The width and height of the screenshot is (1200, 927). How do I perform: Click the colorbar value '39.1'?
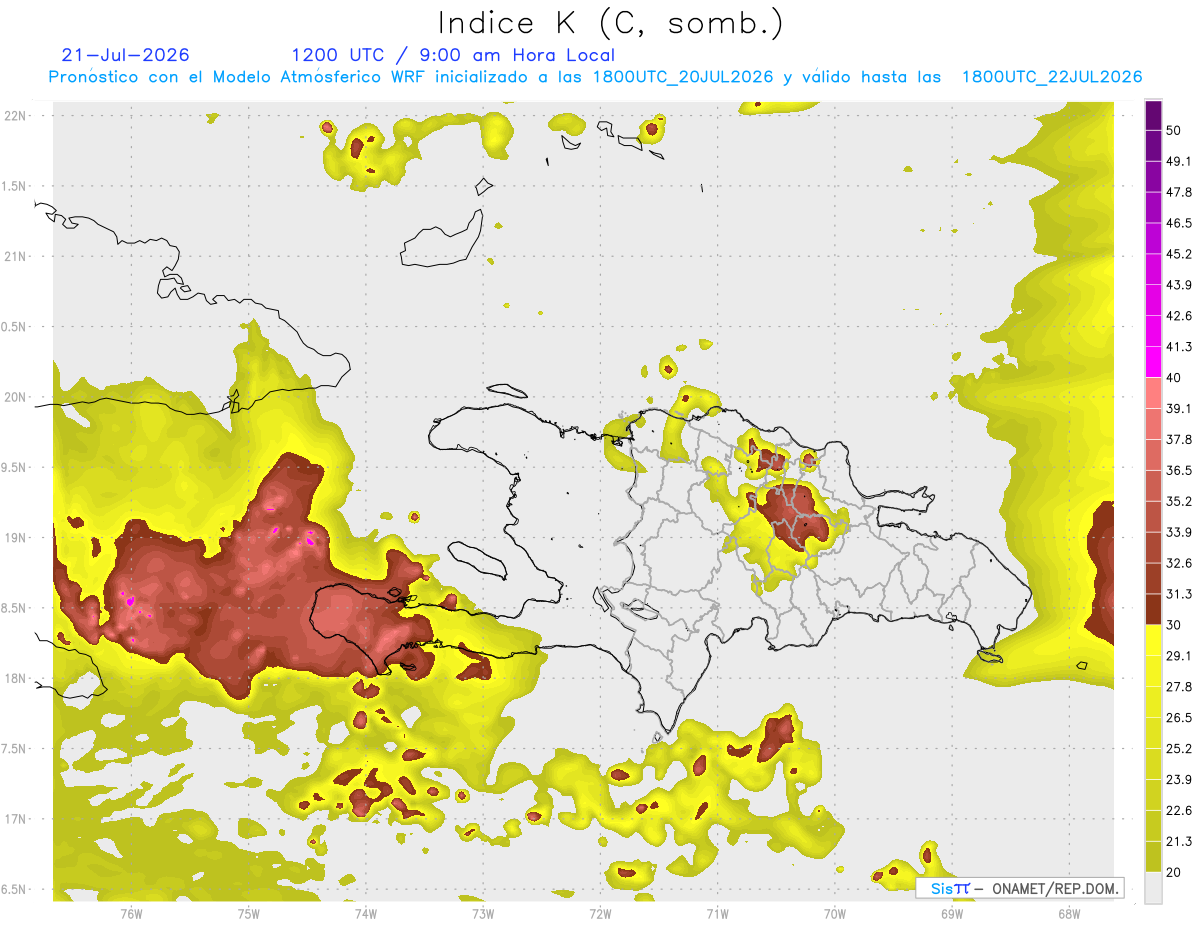tap(1179, 408)
